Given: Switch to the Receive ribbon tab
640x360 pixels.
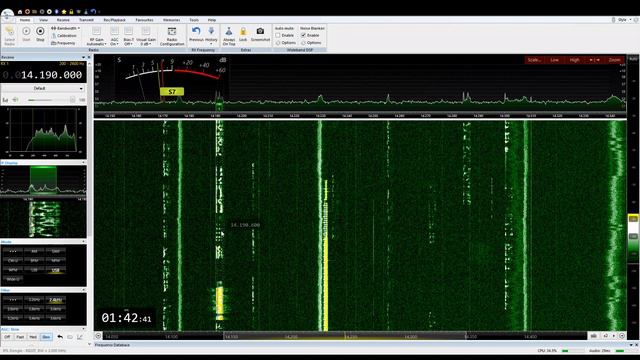Looking at the screenshot, I should [63, 20].
